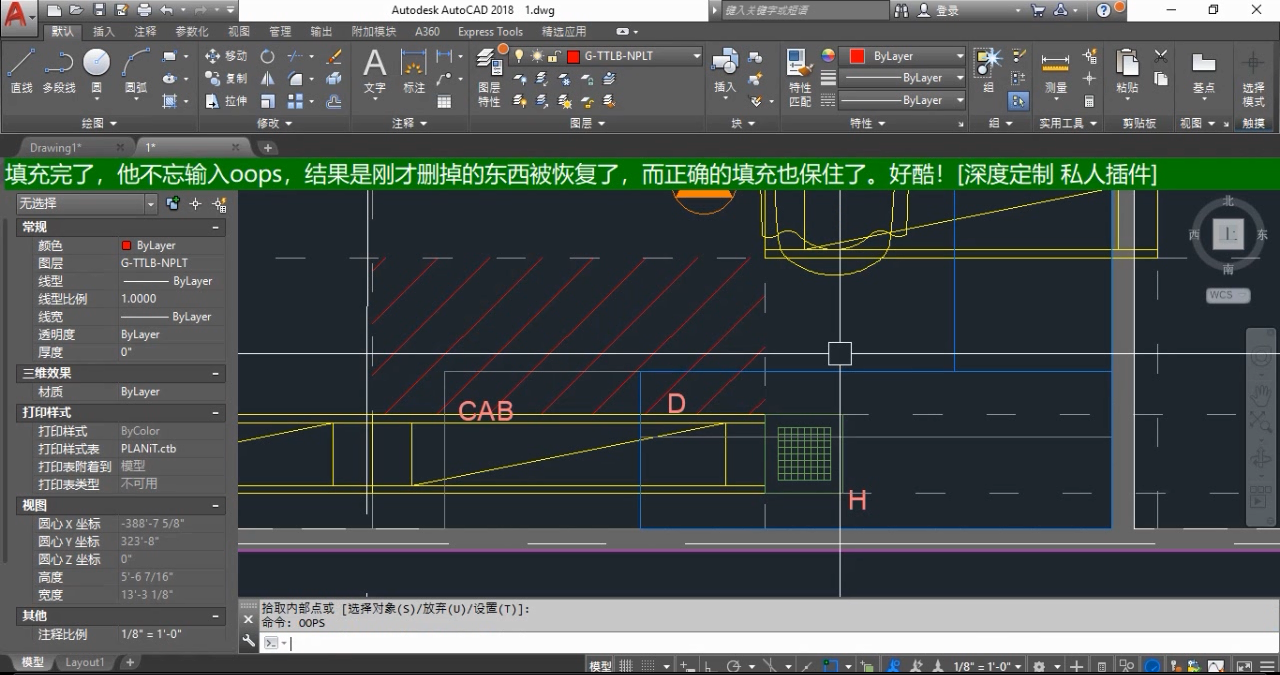1280x675 pixels.
Task: Select the Polyline (多段线) tool
Action: [59, 70]
